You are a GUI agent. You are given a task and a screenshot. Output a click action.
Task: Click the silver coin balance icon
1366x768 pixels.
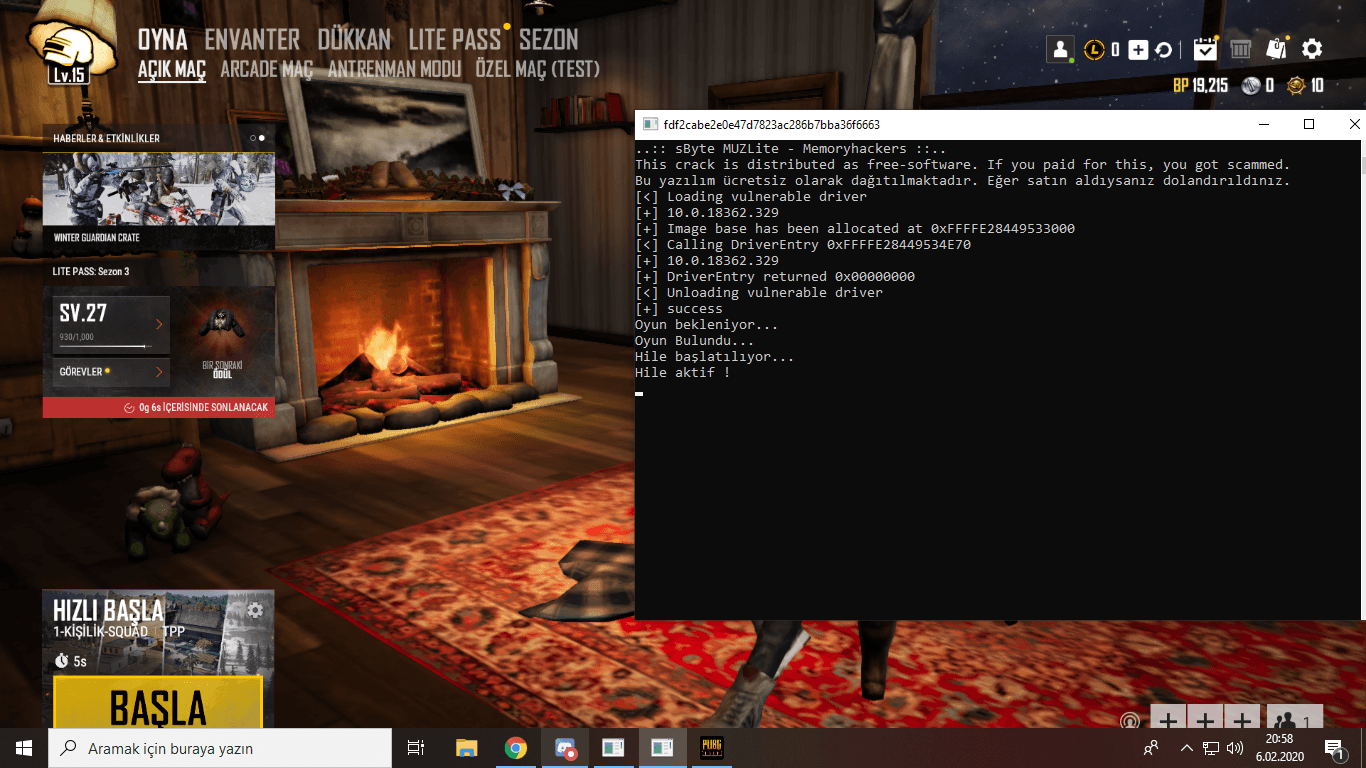[x=1251, y=86]
